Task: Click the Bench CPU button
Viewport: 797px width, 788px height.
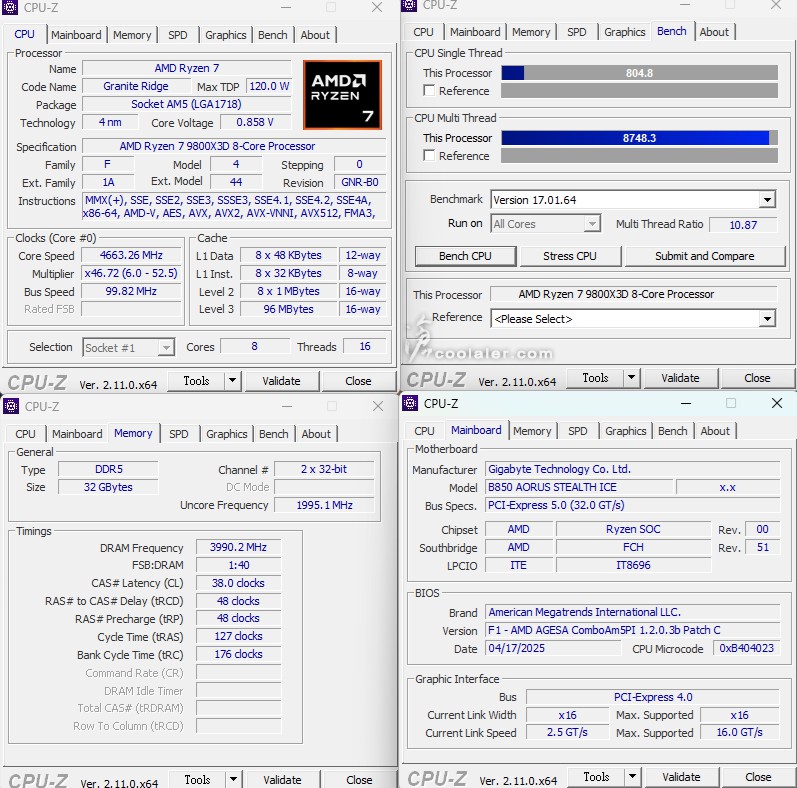Action: (465, 256)
